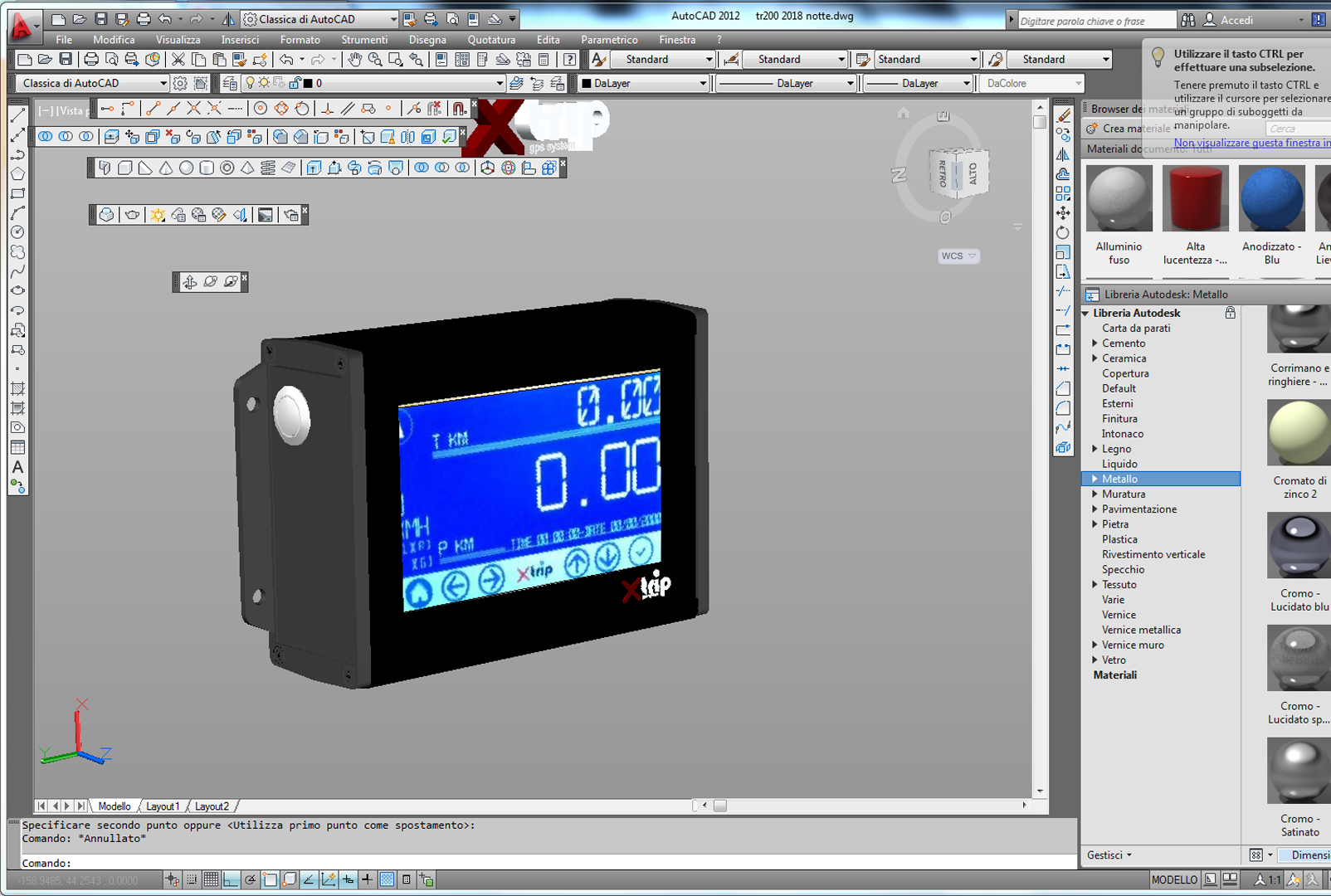The height and width of the screenshot is (896, 1331).
Task: Select the Helix tool
Action: [x=268, y=168]
